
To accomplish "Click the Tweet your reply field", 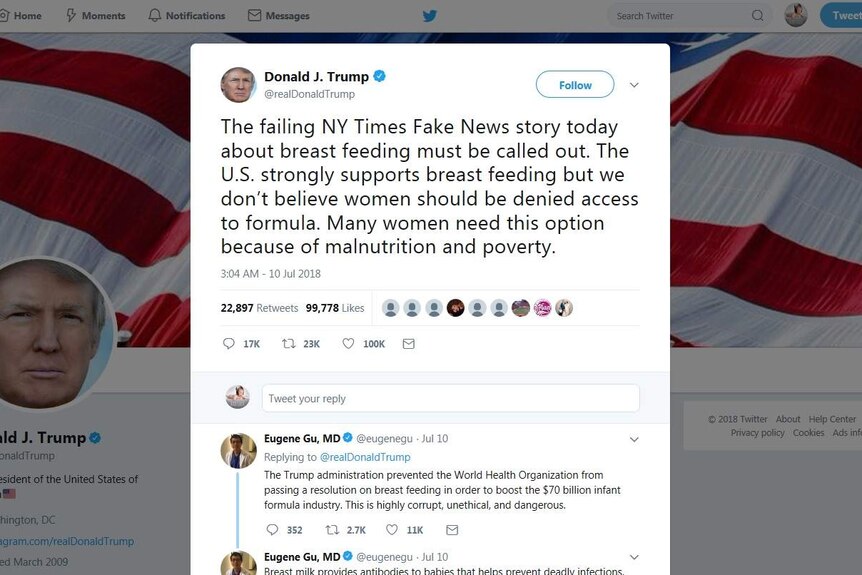I will point(451,398).
